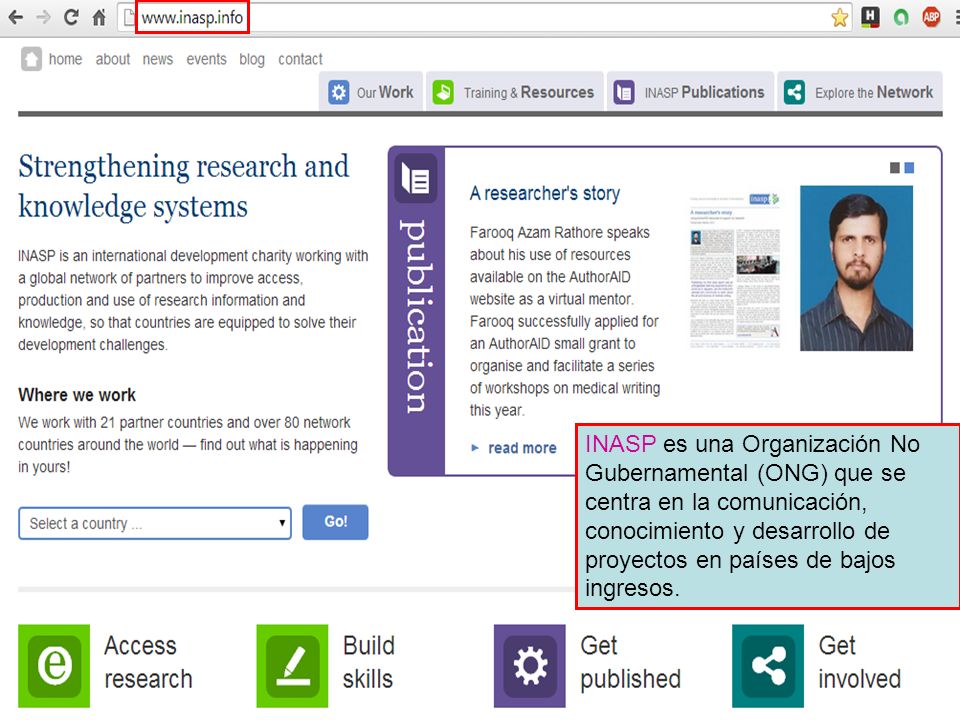Open the Adblock Plus ABP icon
Viewport: 960px width, 720px height.
pos(931,17)
